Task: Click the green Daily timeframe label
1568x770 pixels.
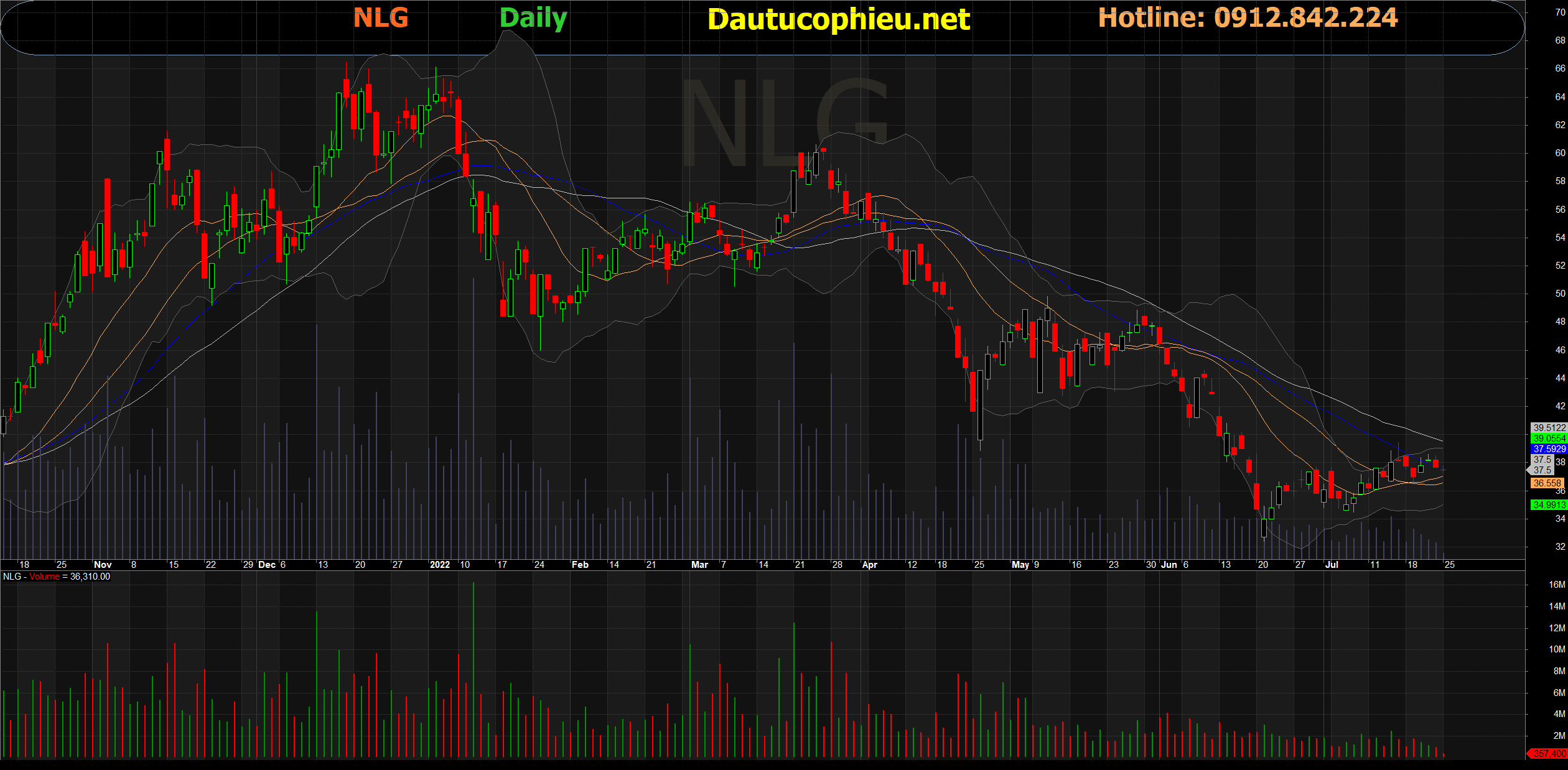Action: pos(533,18)
